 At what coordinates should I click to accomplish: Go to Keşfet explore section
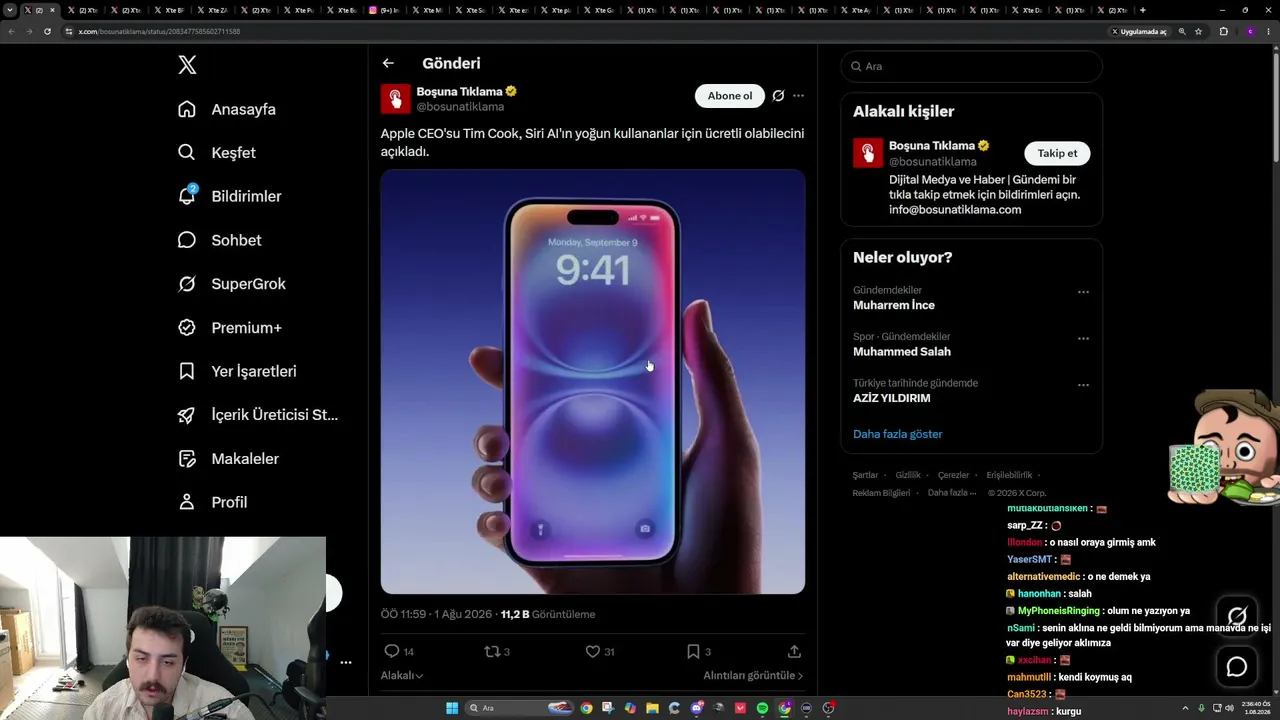click(x=217, y=153)
